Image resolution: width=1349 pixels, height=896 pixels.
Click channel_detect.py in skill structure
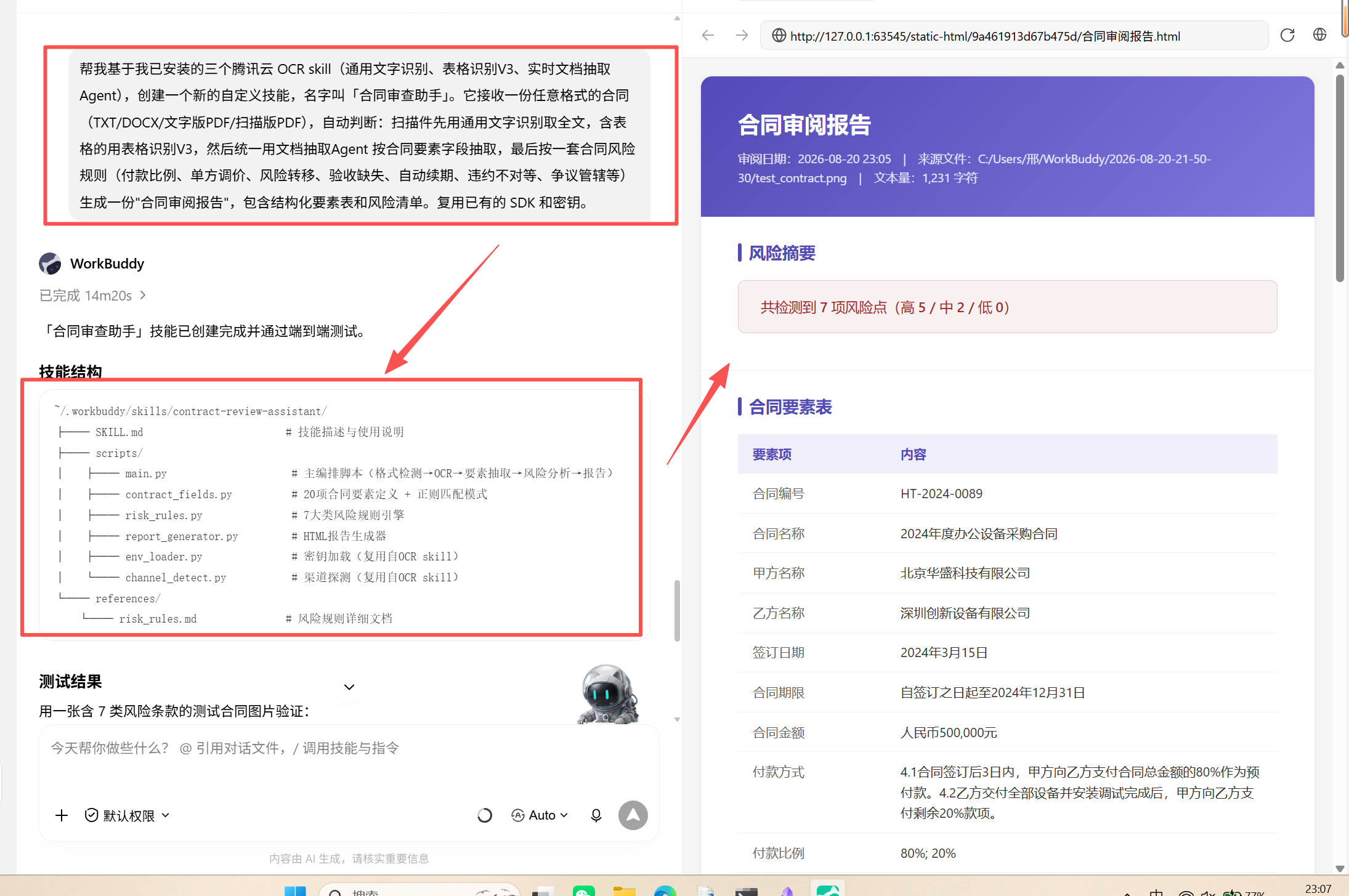point(176,578)
